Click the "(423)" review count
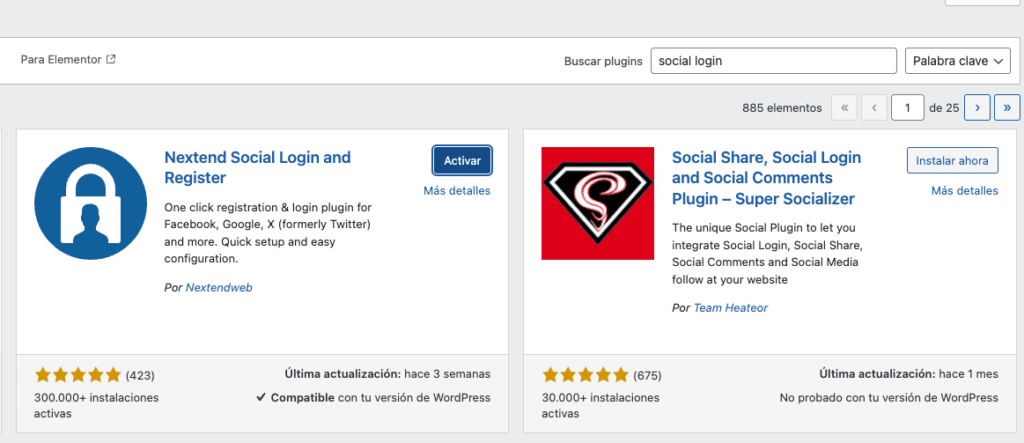This screenshot has height=443, width=1024. (x=140, y=376)
